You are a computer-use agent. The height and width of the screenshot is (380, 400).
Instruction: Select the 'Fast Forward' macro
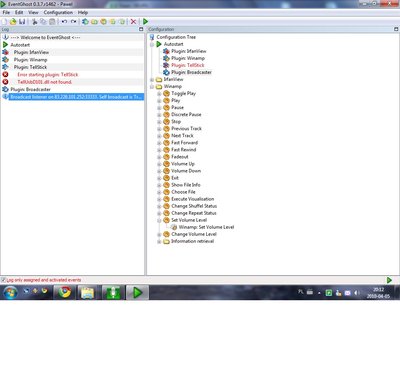click(184, 142)
